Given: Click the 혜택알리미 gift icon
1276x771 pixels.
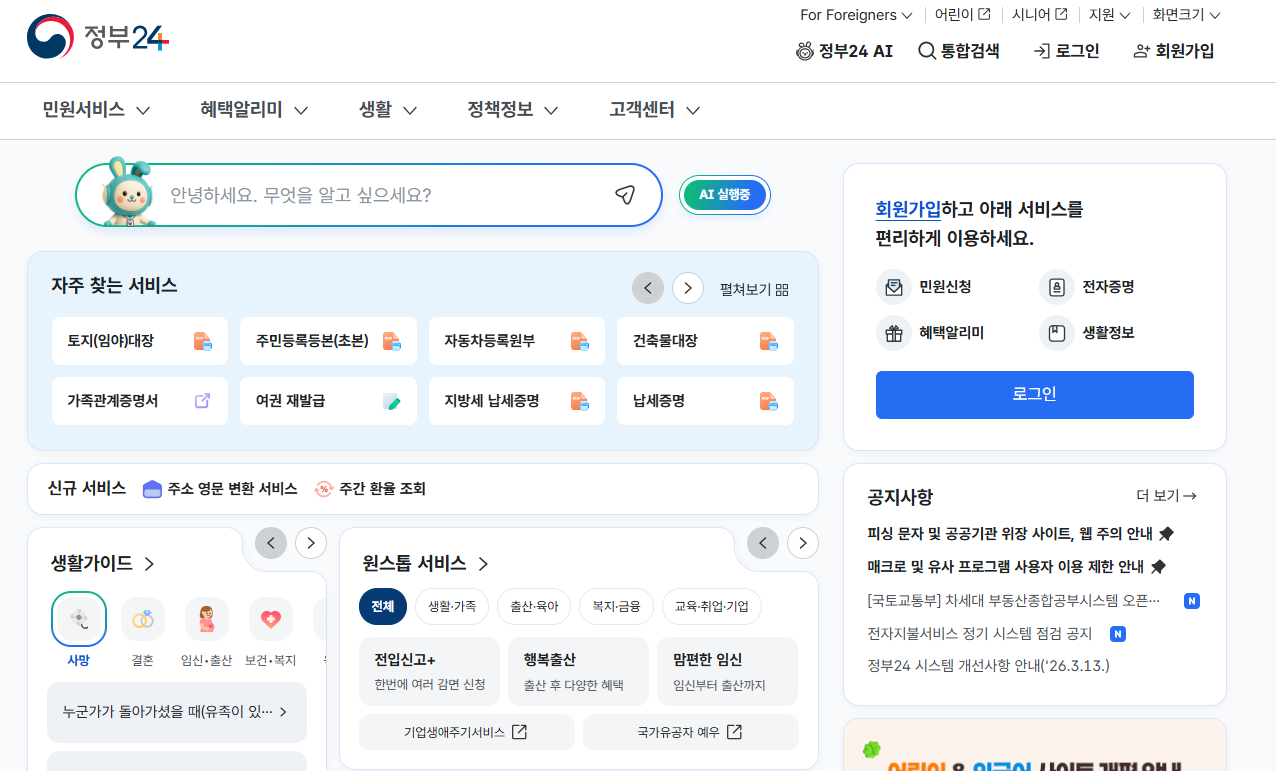Looking at the screenshot, I should click(x=893, y=333).
